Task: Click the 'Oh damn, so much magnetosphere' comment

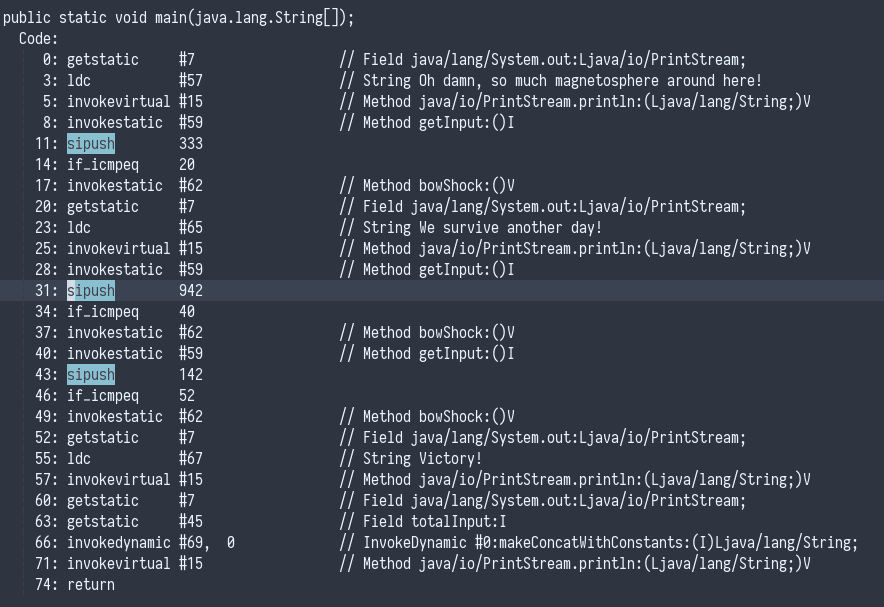Action: (550, 80)
